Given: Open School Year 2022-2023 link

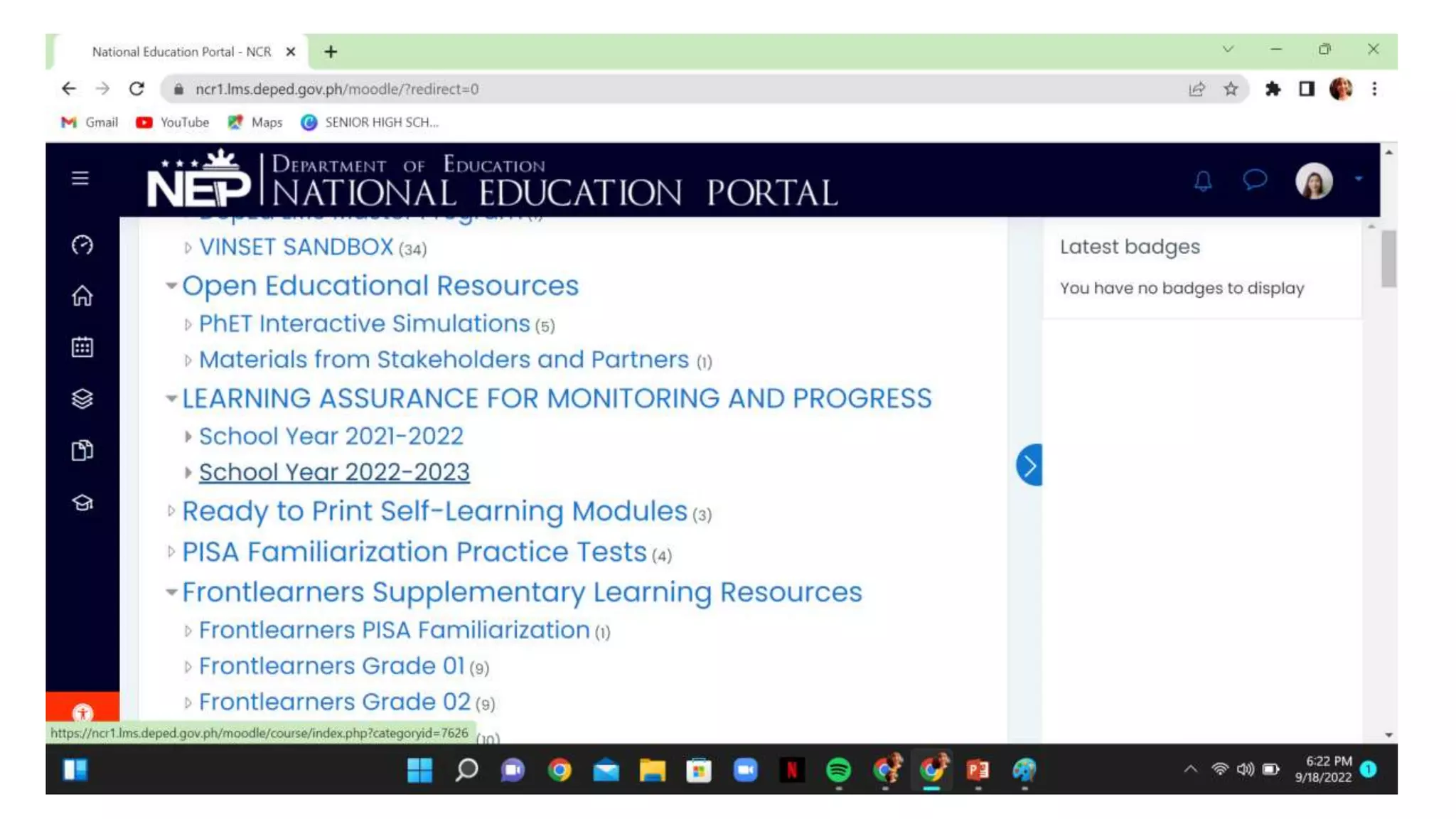Looking at the screenshot, I should (x=334, y=472).
